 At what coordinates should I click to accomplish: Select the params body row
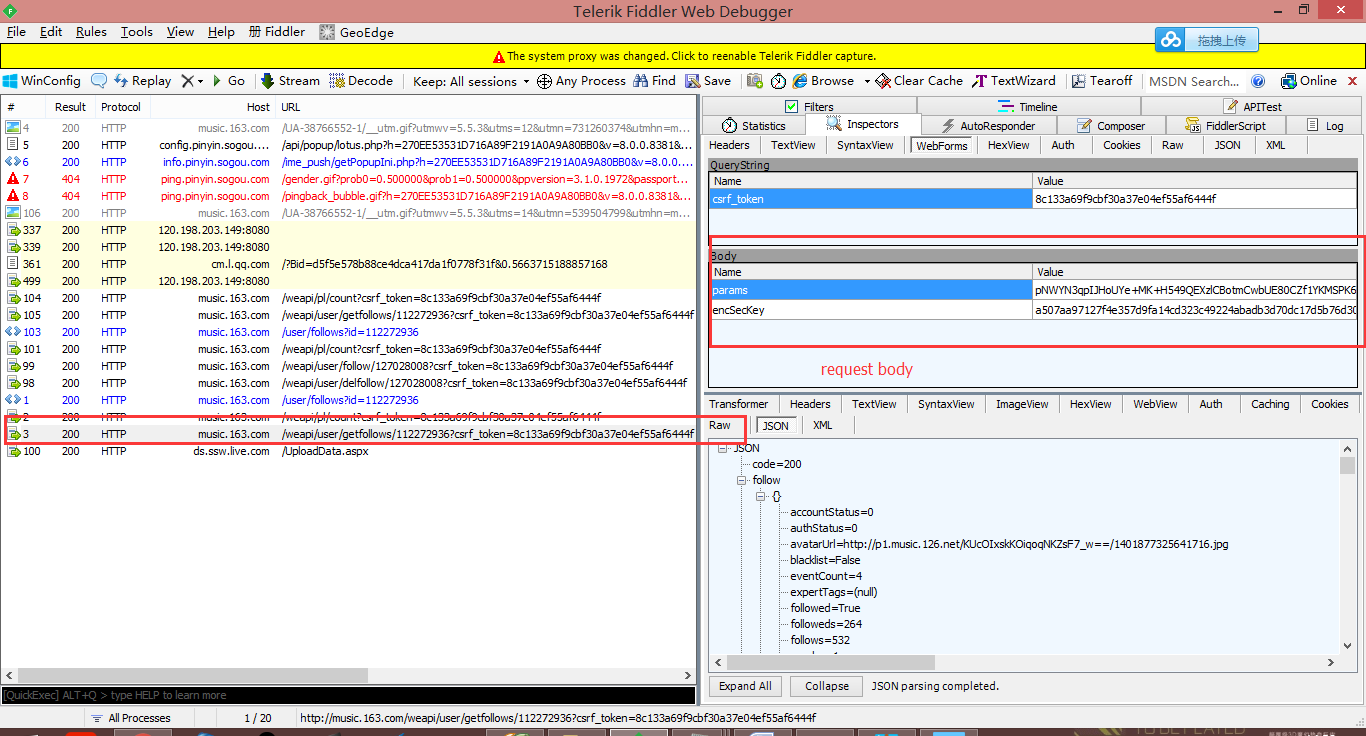click(x=1033, y=290)
